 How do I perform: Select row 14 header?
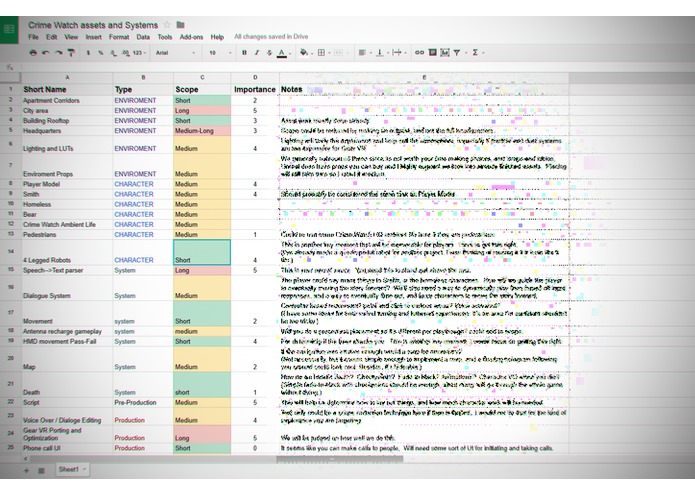click(10, 252)
